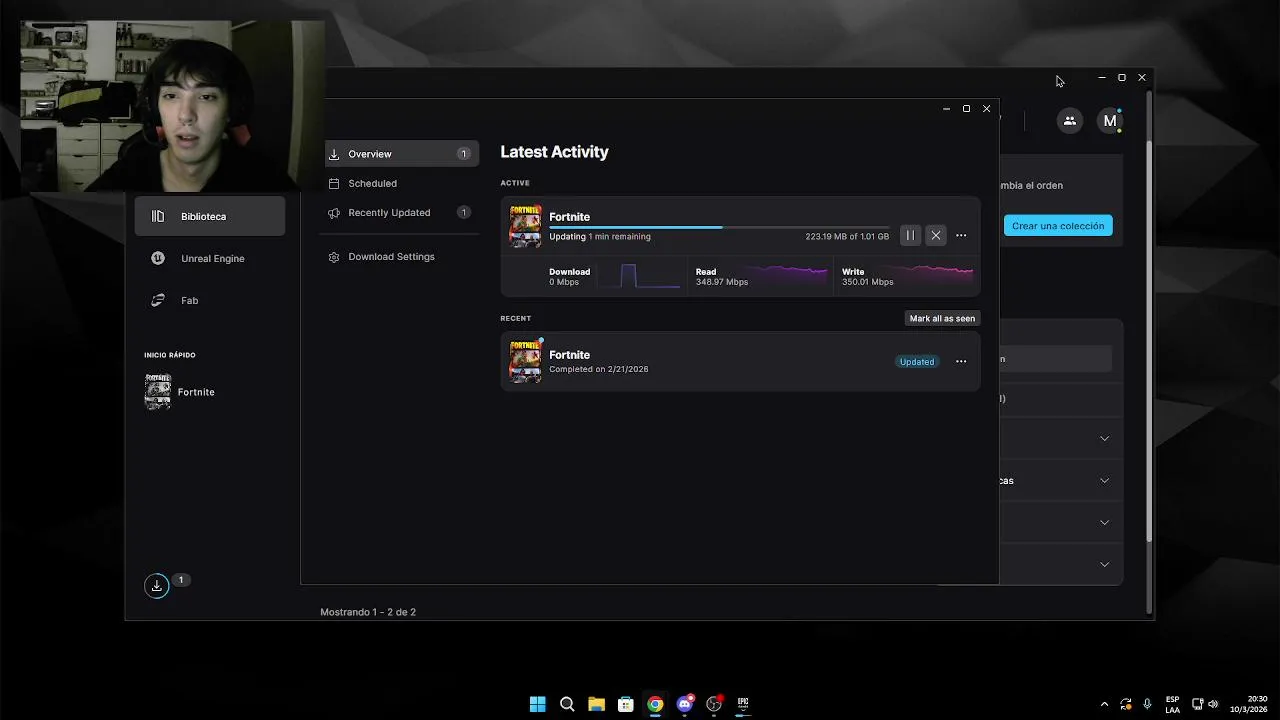Screen dimensions: 1280x720
Task: Launch Fortnite from Inicio Rápido
Action: tap(181, 392)
